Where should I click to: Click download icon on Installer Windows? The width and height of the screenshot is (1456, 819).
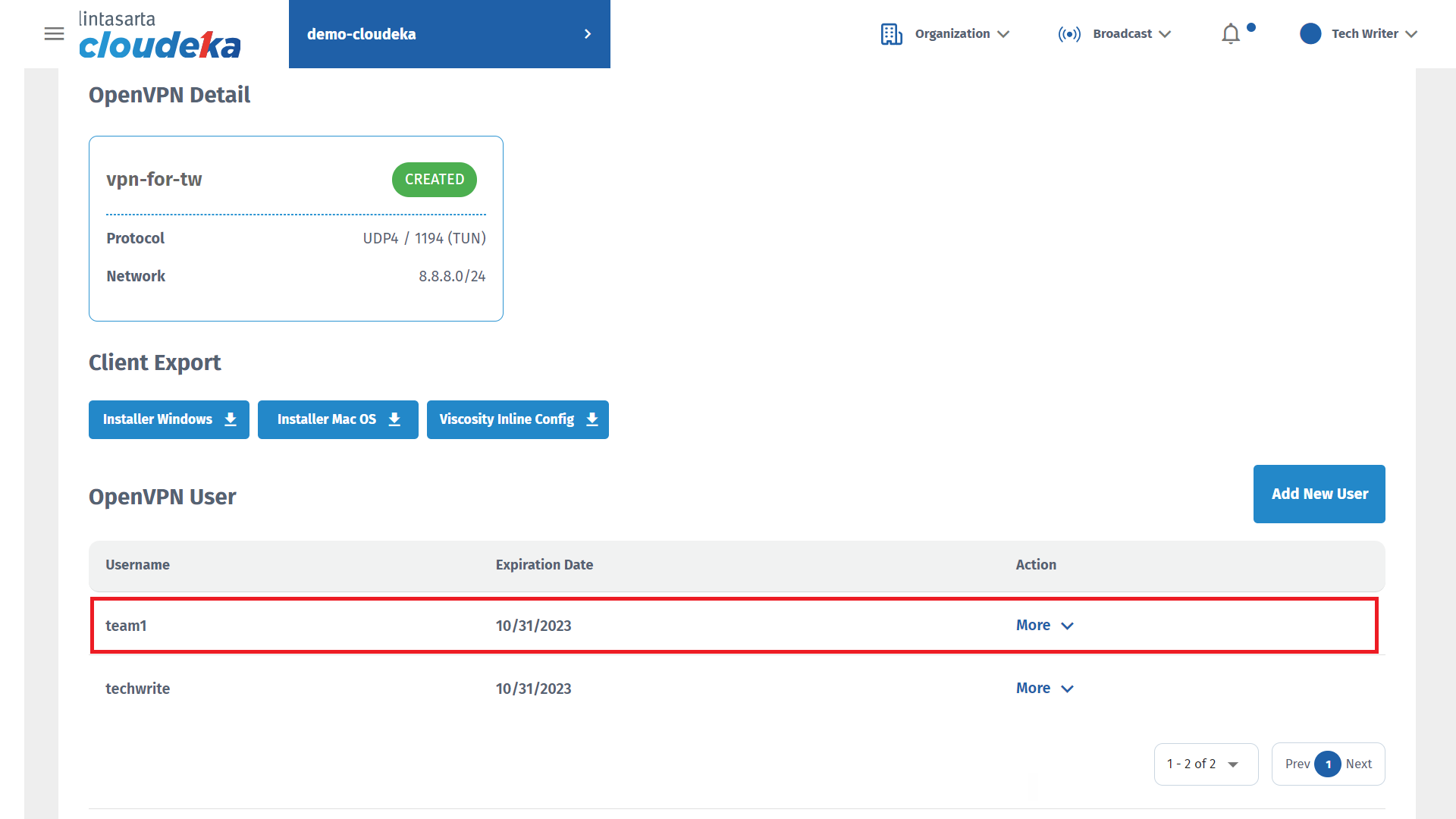[231, 419]
